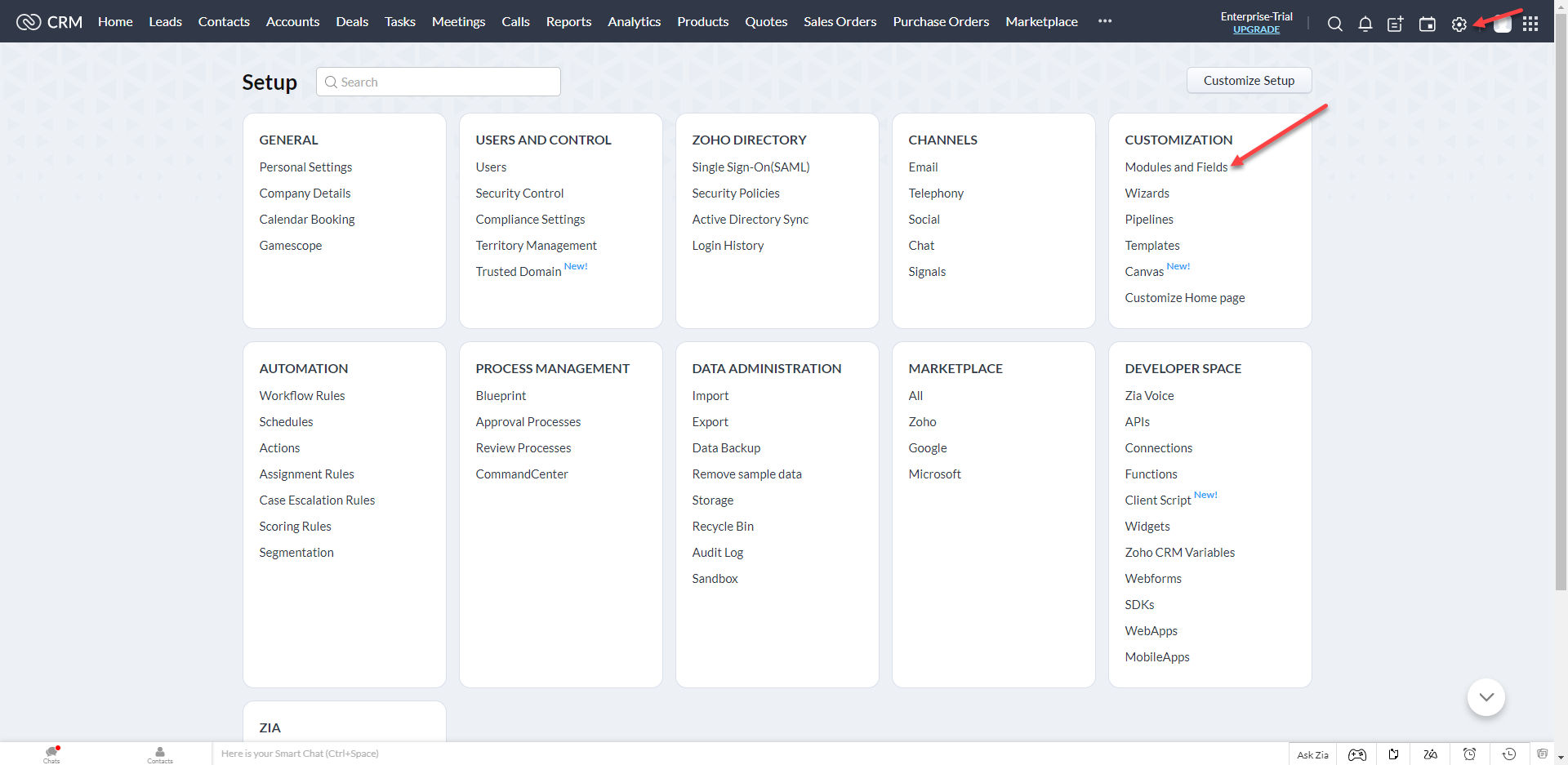The image size is (1568, 765).
Task: Open Blueprint under Process Management
Action: (x=501, y=395)
